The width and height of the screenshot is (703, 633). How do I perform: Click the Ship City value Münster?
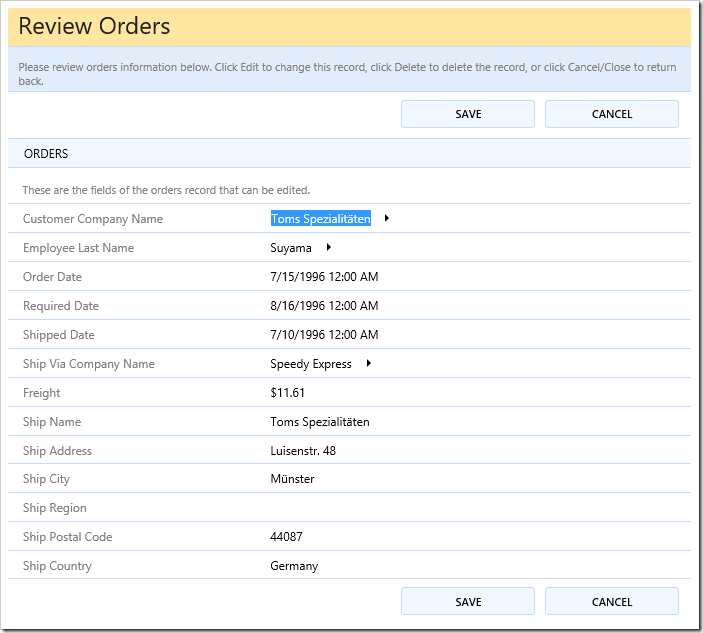tap(292, 479)
